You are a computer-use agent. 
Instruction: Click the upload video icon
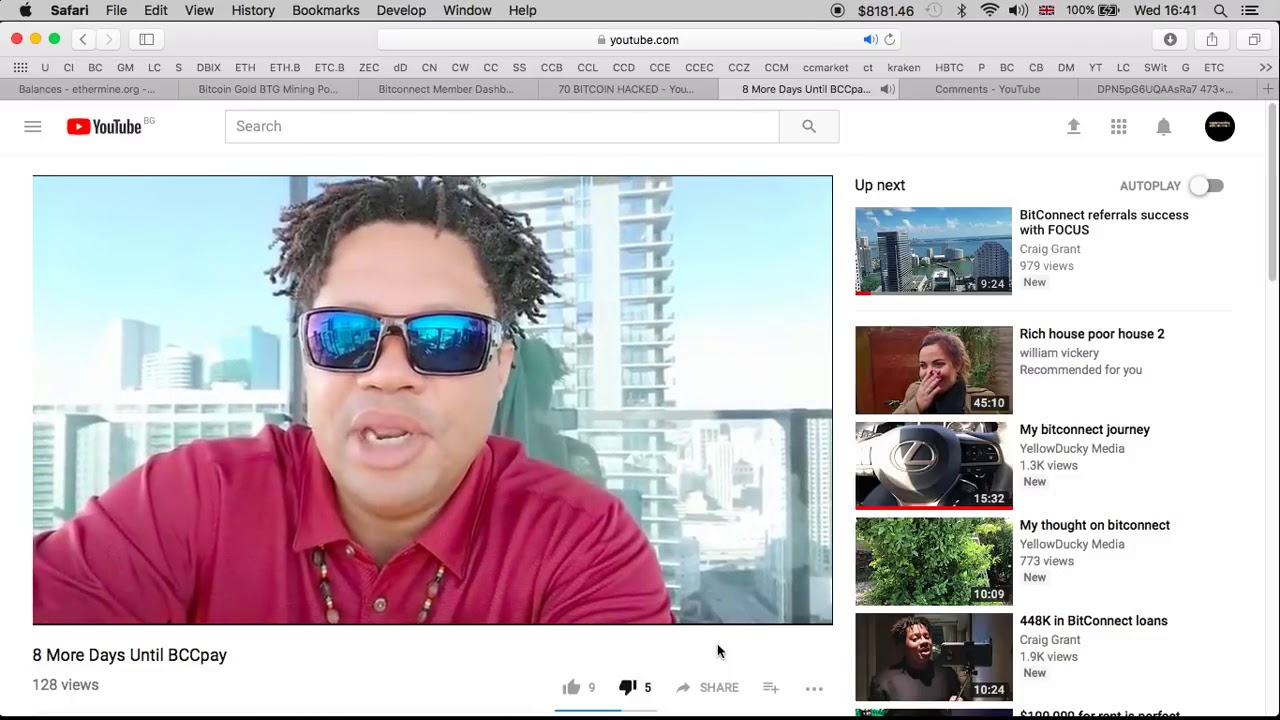(1073, 126)
